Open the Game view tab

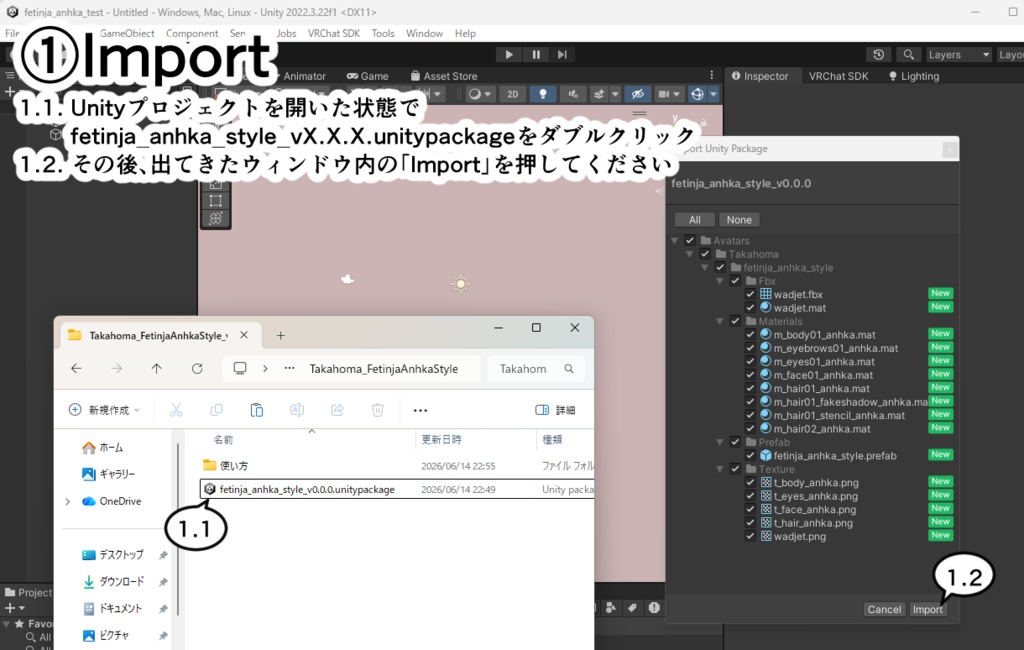[x=368, y=76]
